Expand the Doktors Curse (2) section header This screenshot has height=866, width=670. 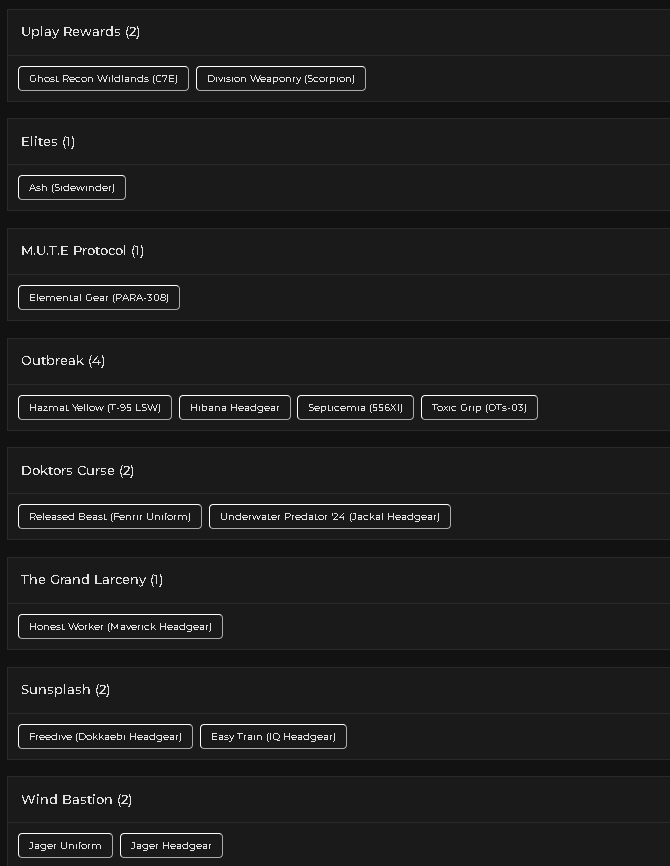339,471
